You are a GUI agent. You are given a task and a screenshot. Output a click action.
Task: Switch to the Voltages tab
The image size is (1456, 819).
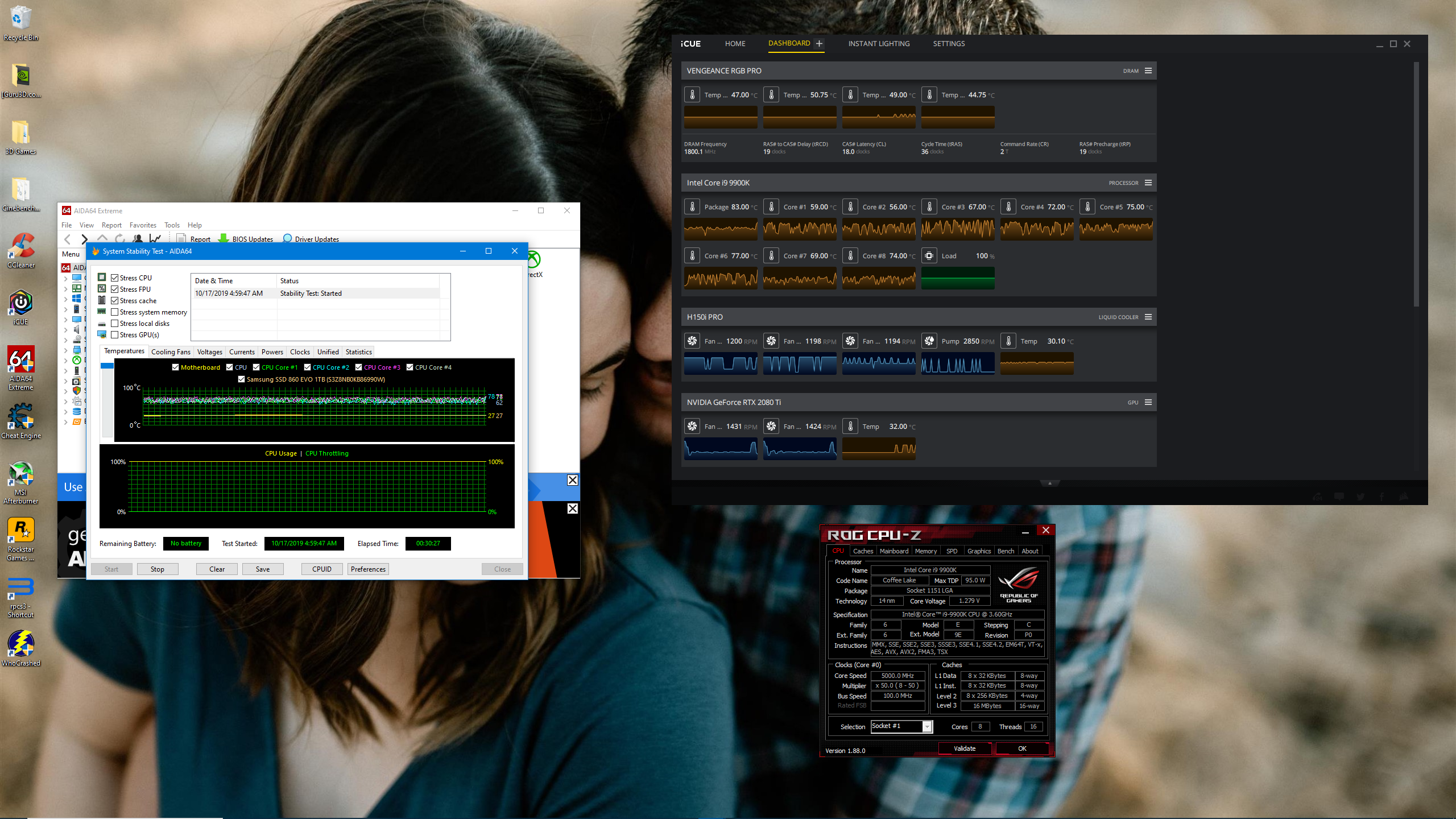209,352
